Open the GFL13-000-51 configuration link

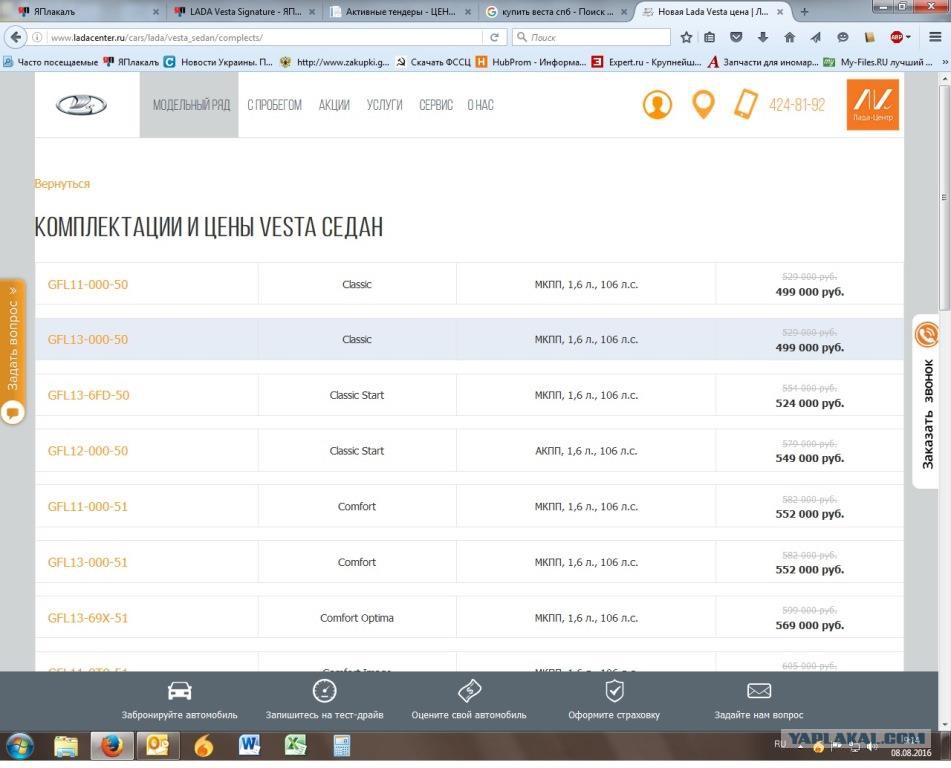coord(88,562)
